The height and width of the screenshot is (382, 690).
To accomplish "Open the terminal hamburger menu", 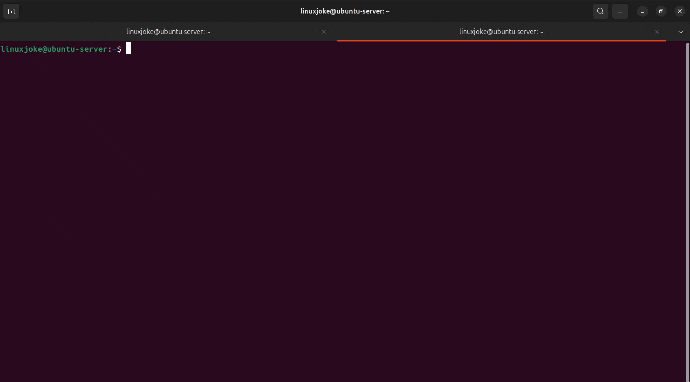I will tap(620, 11).
